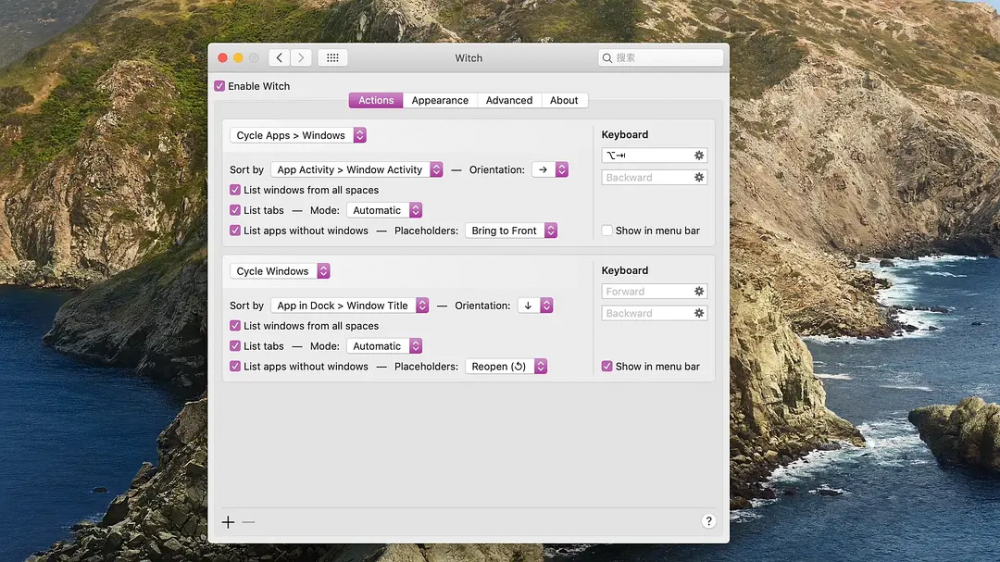Open the Cycle Apps > Windows action dropdown
The width and height of the screenshot is (1000, 562).
298,135
